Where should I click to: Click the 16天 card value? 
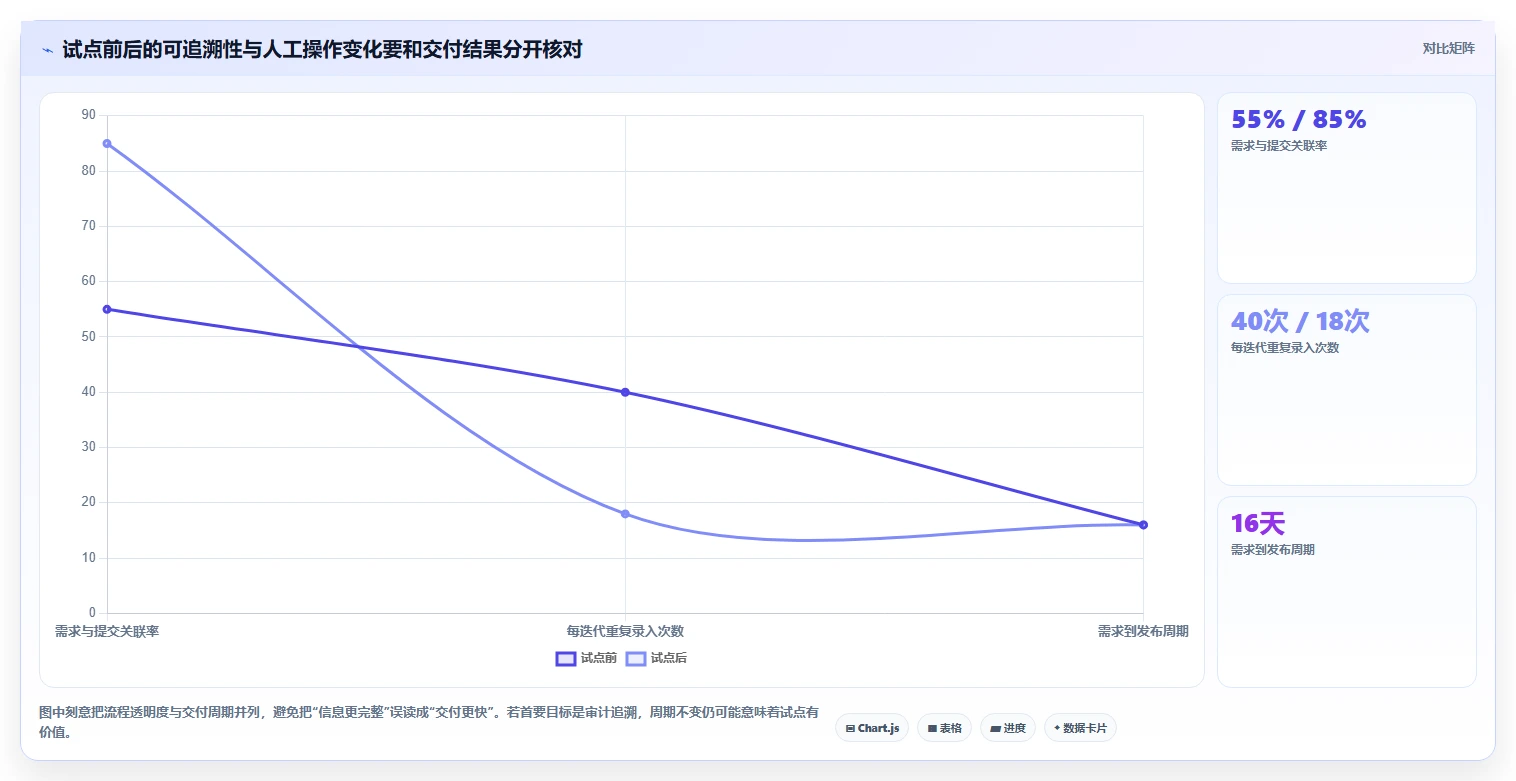point(1257,524)
